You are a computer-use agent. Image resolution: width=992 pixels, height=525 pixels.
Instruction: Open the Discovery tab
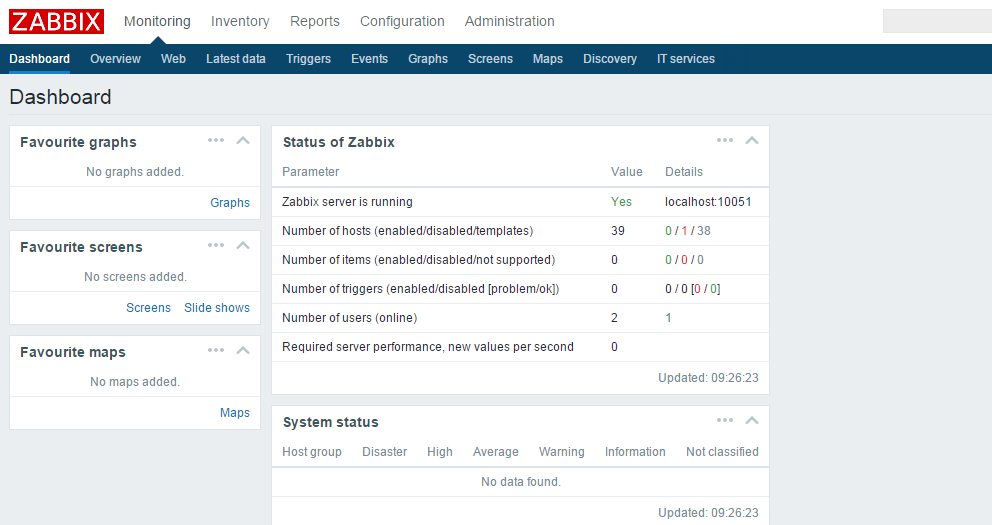(x=610, y=59)
